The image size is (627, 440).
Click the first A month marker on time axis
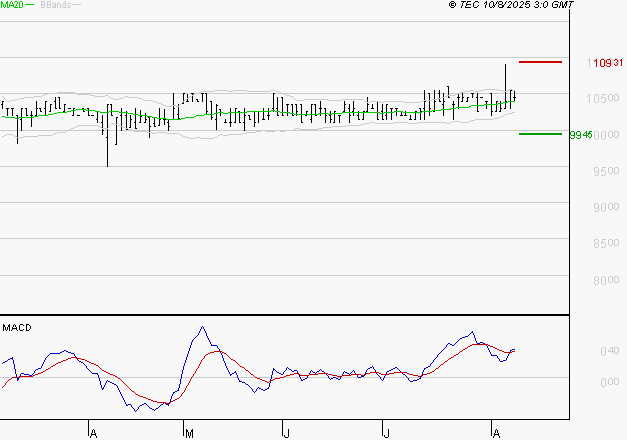coord(93,433)
